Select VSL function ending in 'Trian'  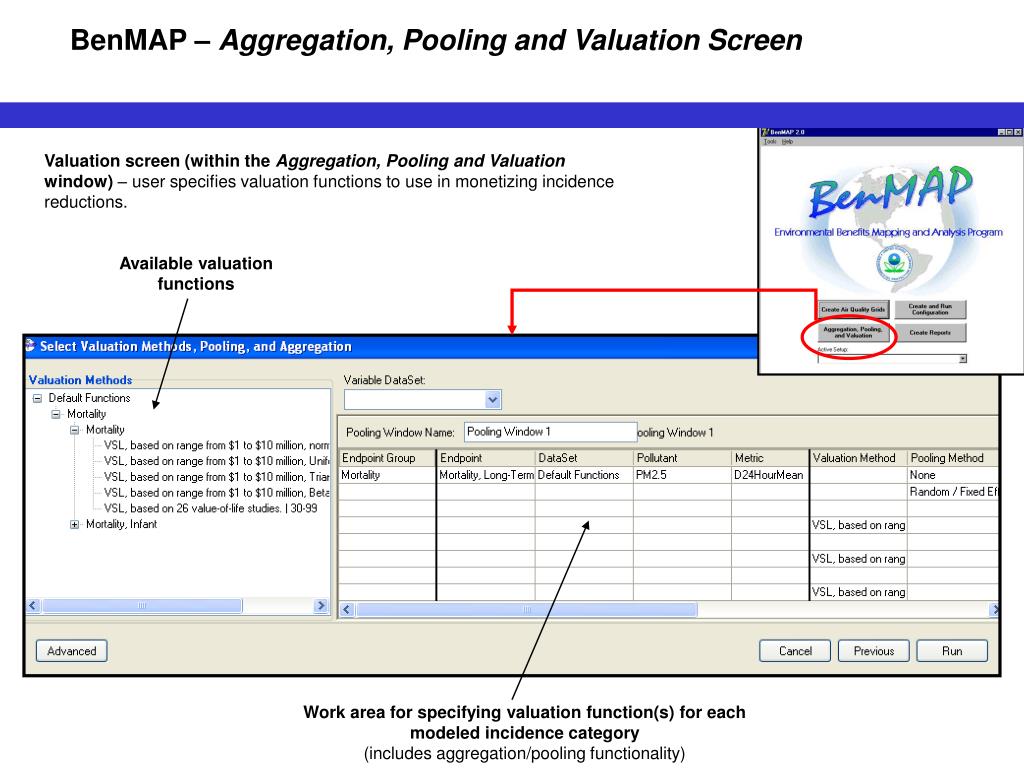pos(216,477)
